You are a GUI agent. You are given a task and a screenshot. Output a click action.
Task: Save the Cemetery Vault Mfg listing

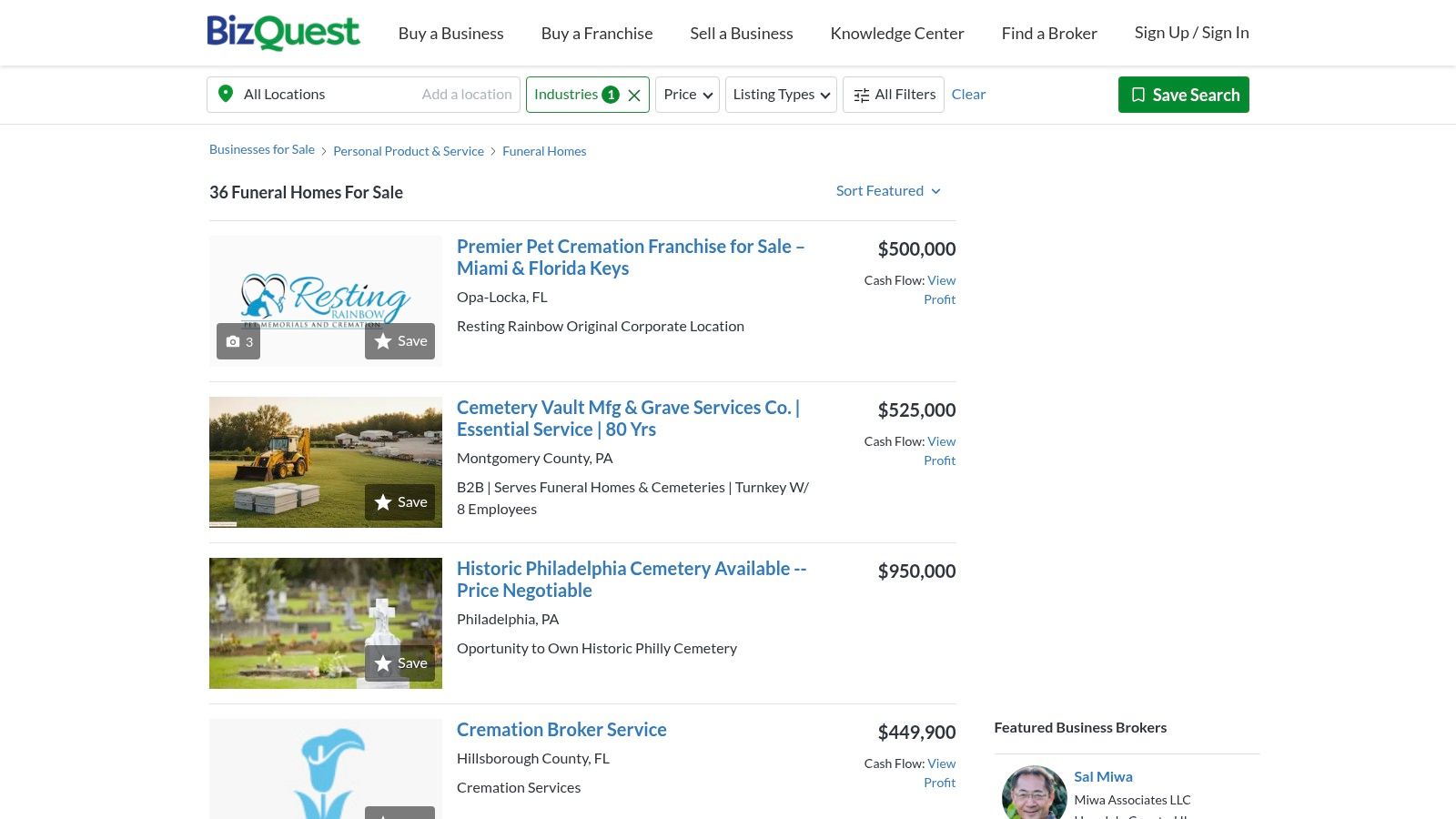click(x=399, y=502)
